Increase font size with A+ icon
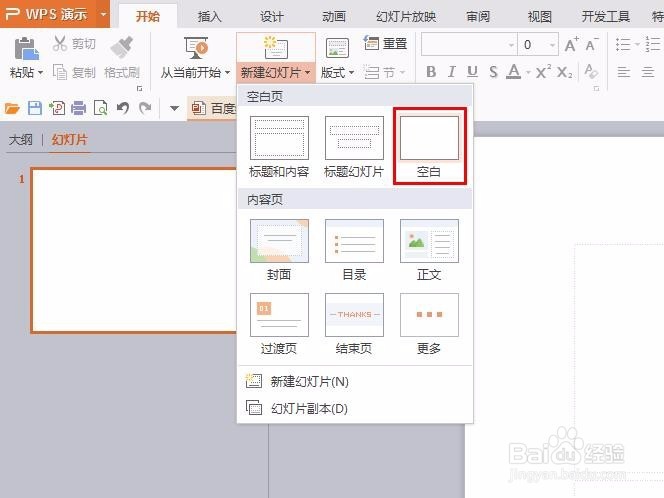 click(x=571, y=44)
